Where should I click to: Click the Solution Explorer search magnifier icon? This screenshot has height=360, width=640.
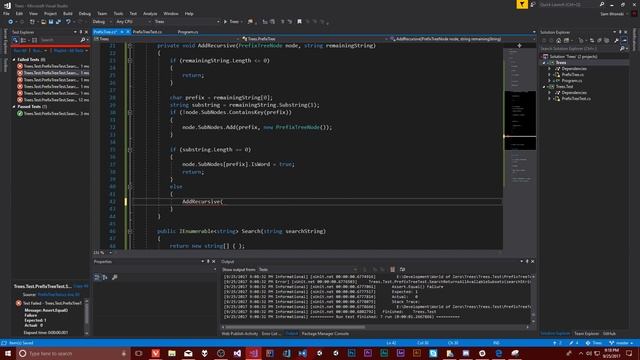pos(622,49)
